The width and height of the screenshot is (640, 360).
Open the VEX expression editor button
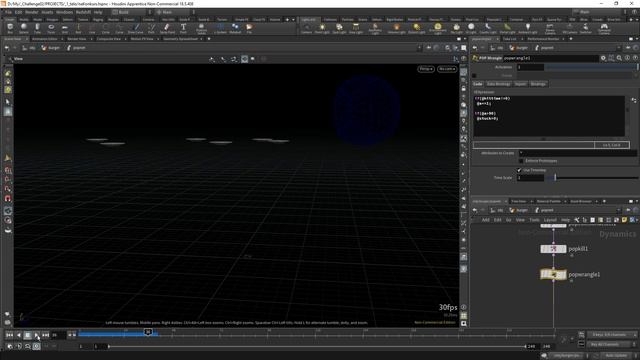(x=633, y=100)
